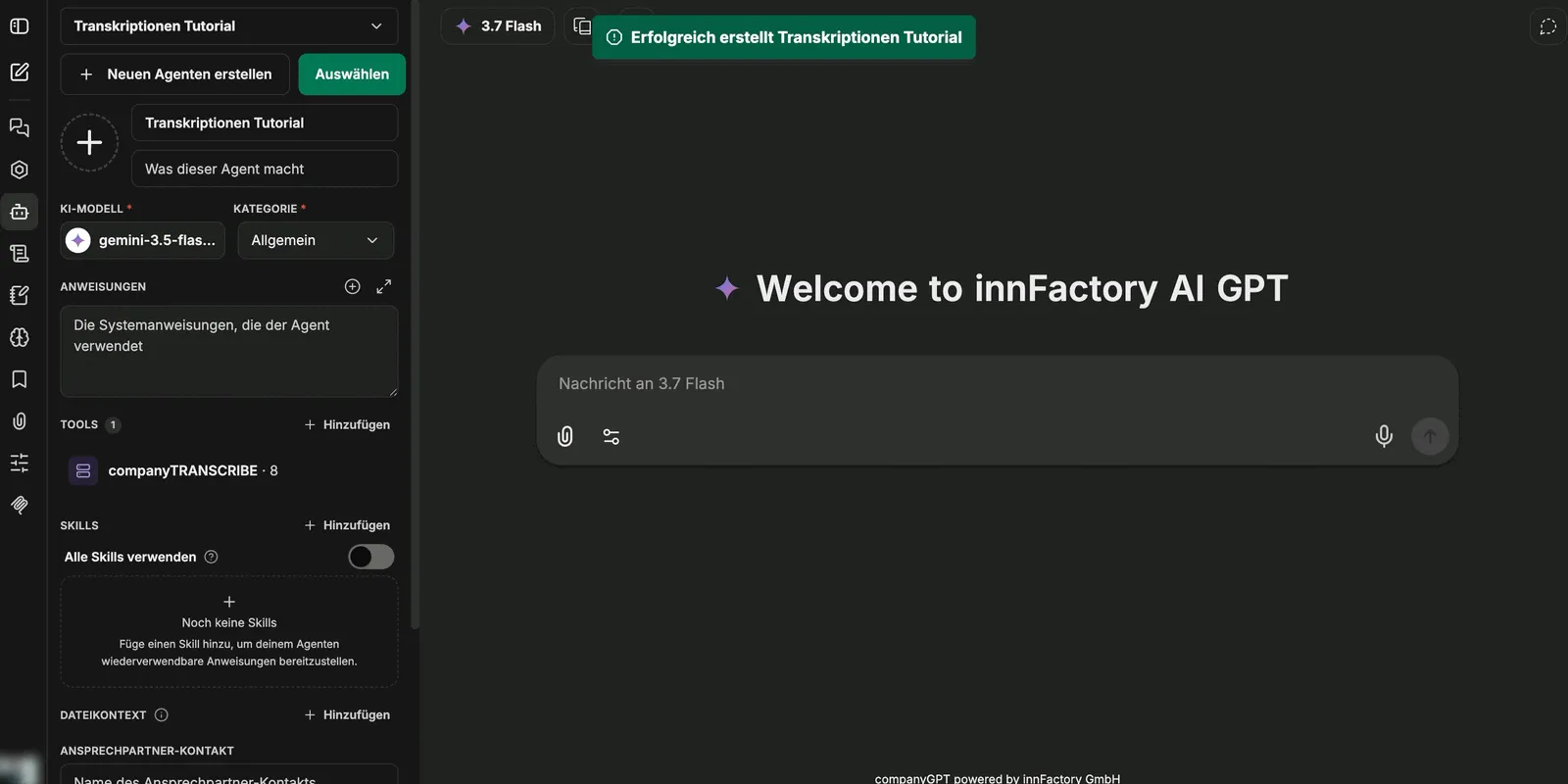Collapse the sidebar panel icon
The height and width of the screenshot is (784, 1568).
click(x=20, y=26)
